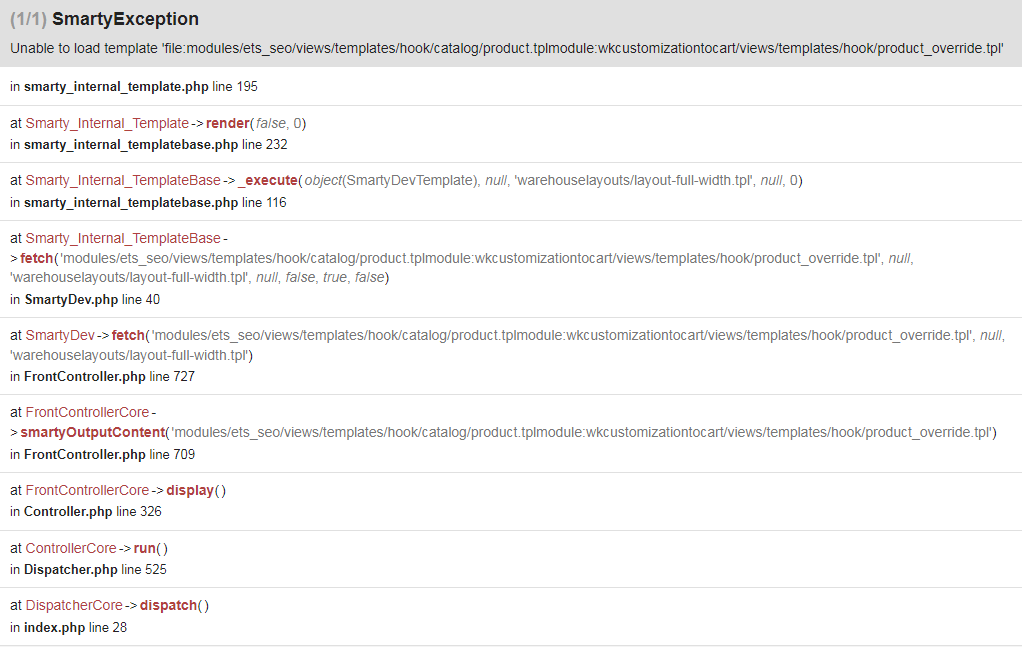Click the smartyOutputContent method name
Image resolution: width=1022 pixels, height=647 pixels.
[93, 432]
